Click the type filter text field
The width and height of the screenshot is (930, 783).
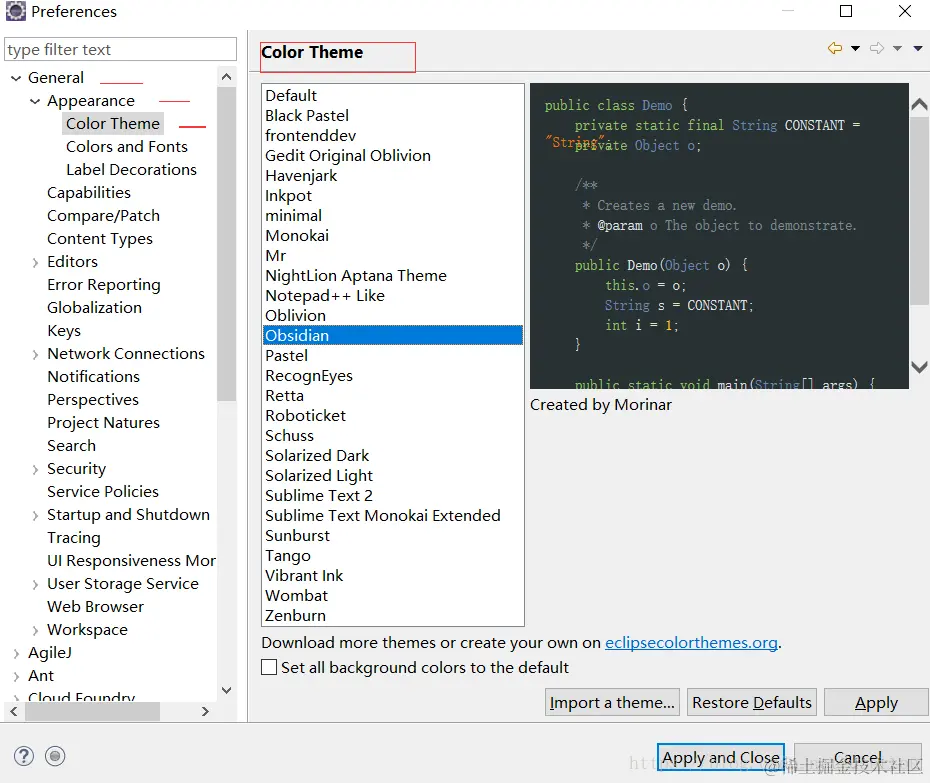pyautogui.click(x=120, y=49)
